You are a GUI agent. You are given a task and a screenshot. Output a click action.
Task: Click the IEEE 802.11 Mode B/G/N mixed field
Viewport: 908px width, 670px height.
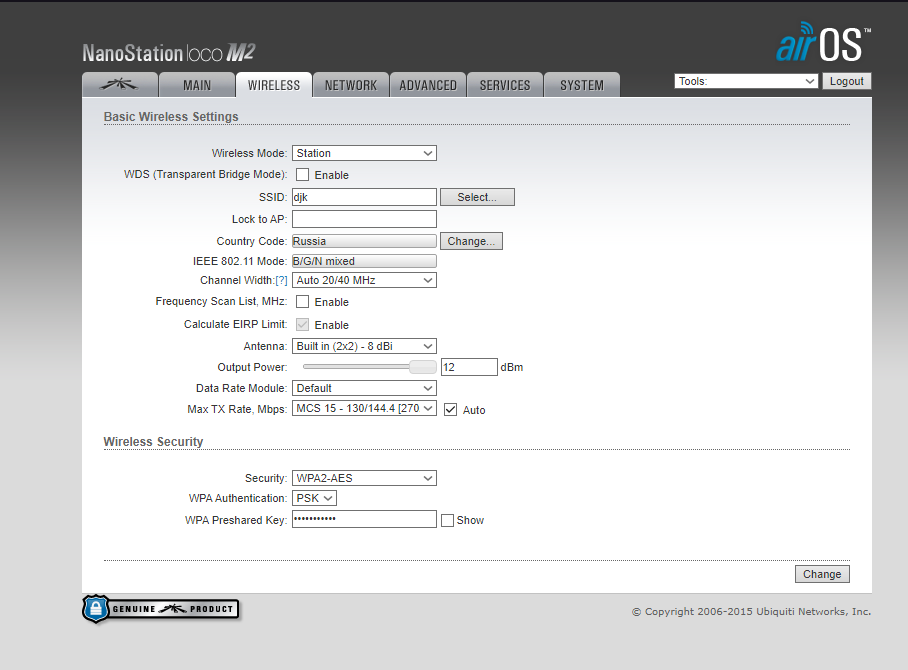[x=364, y=261]
